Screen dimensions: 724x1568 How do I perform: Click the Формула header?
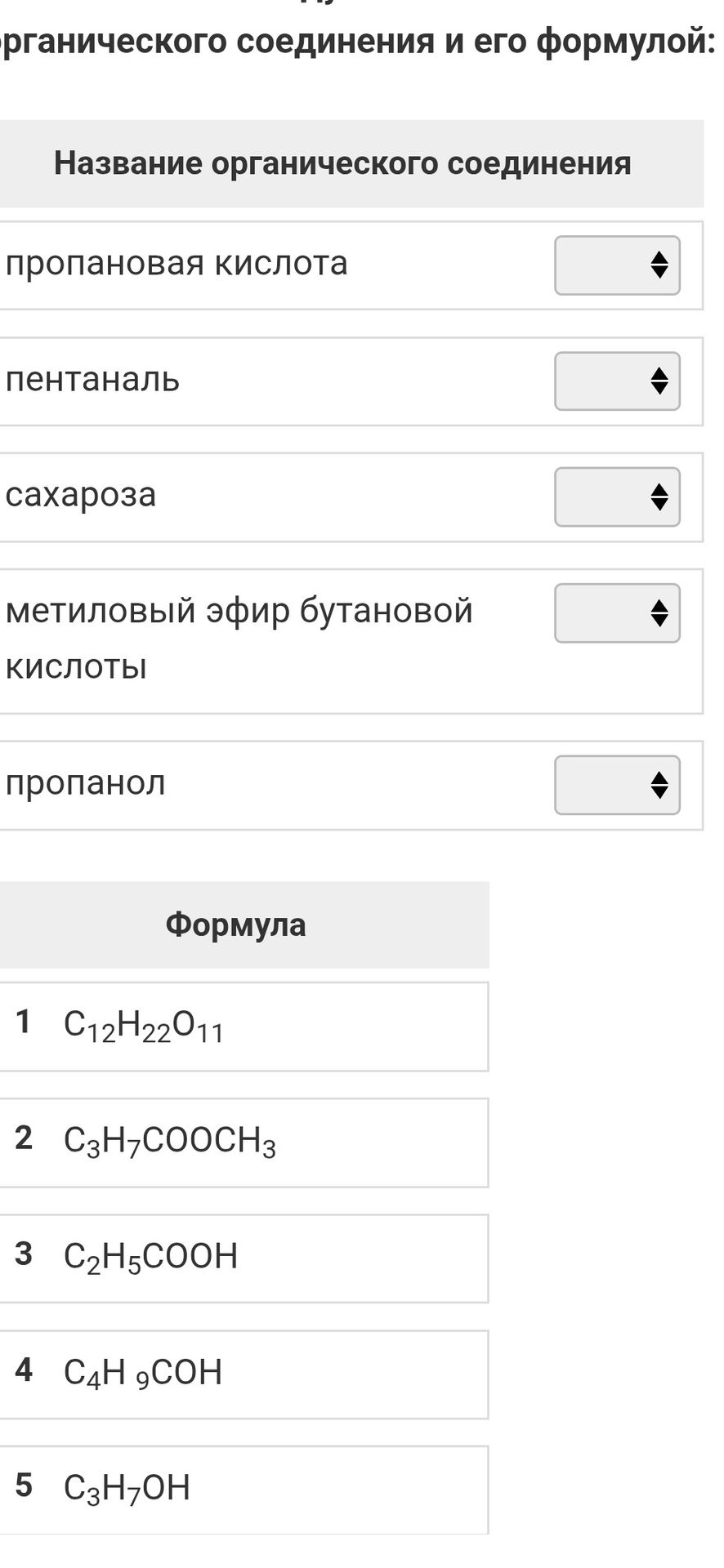click(x=236, y=924)
